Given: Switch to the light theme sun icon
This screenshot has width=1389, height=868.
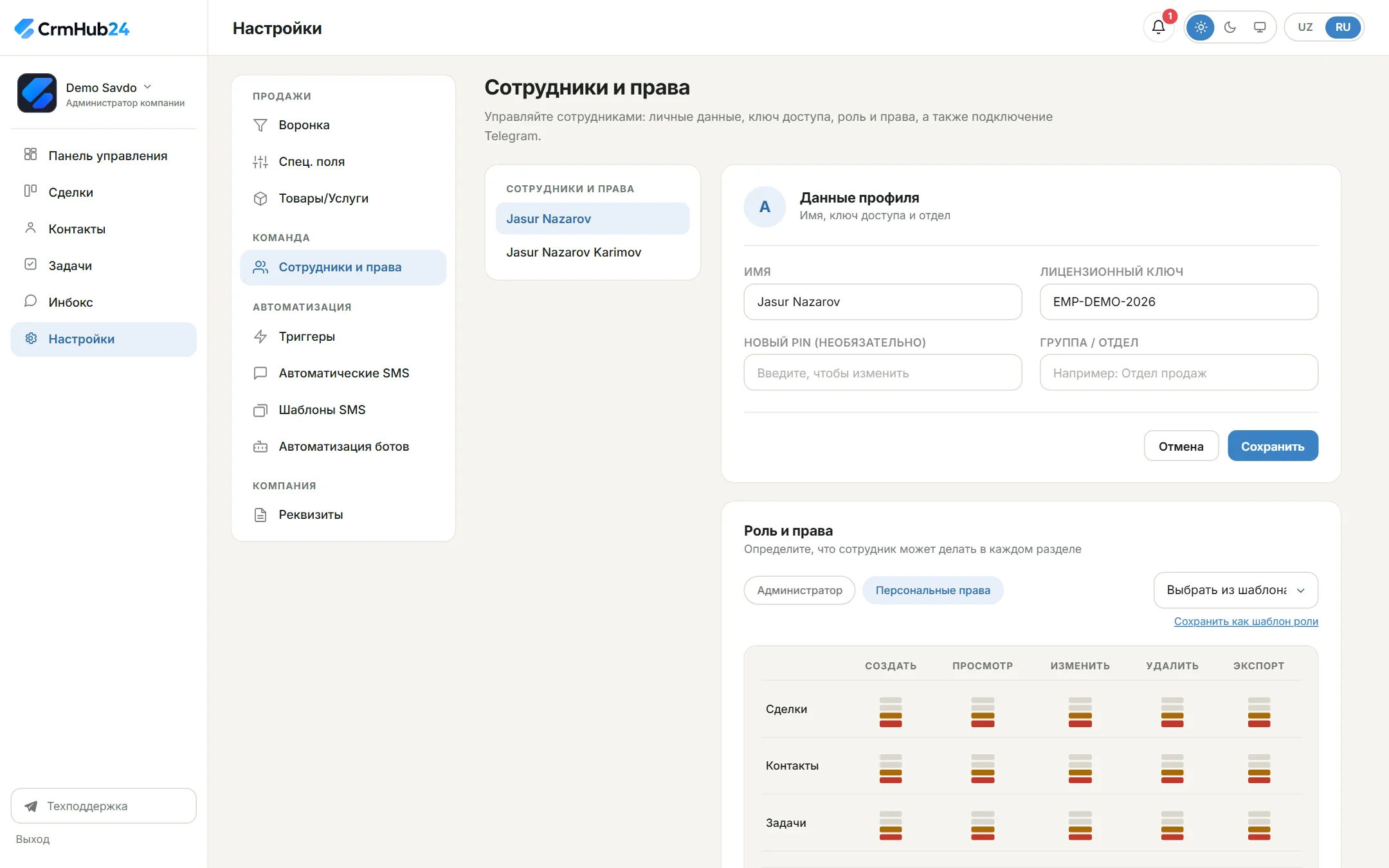Looking at the screenshot, I should [1200, 27].
